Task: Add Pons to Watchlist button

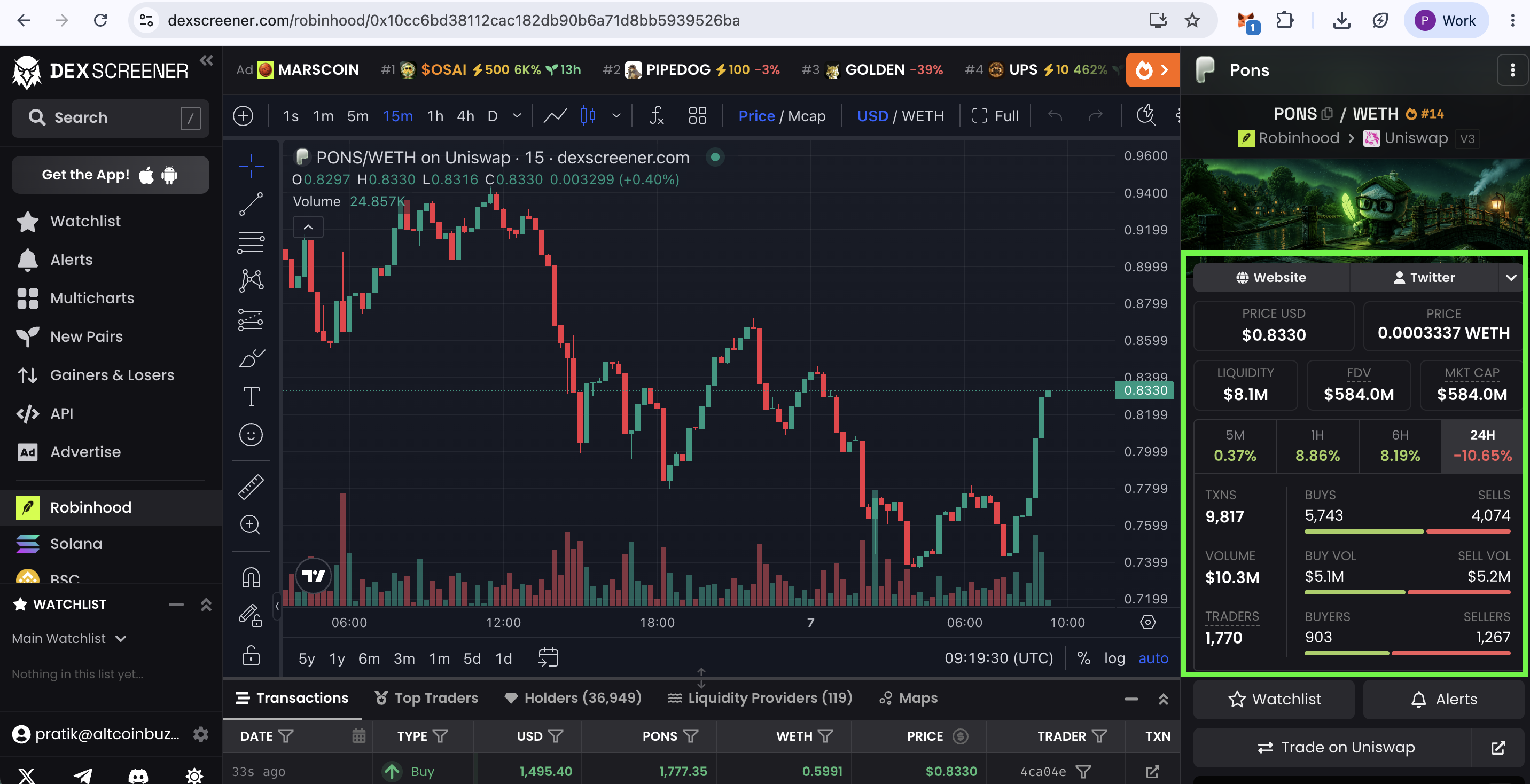Action: (x=1274, y=699)
